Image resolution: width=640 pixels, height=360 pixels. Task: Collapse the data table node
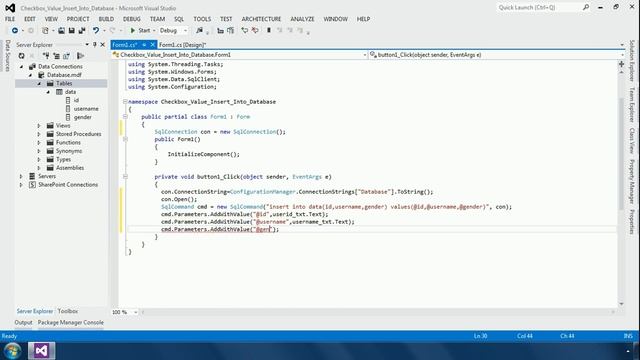pos(48,92)
